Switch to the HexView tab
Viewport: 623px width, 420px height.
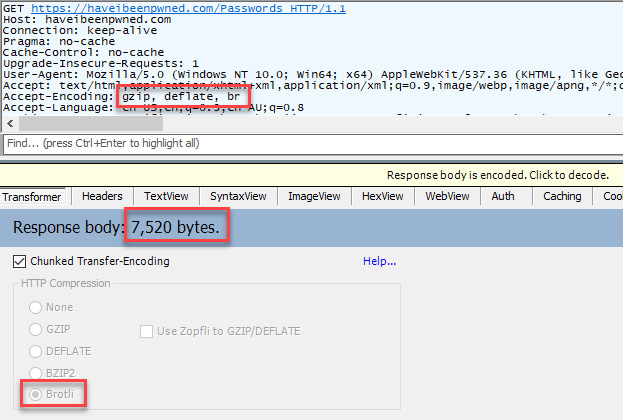tap(383, 196)
